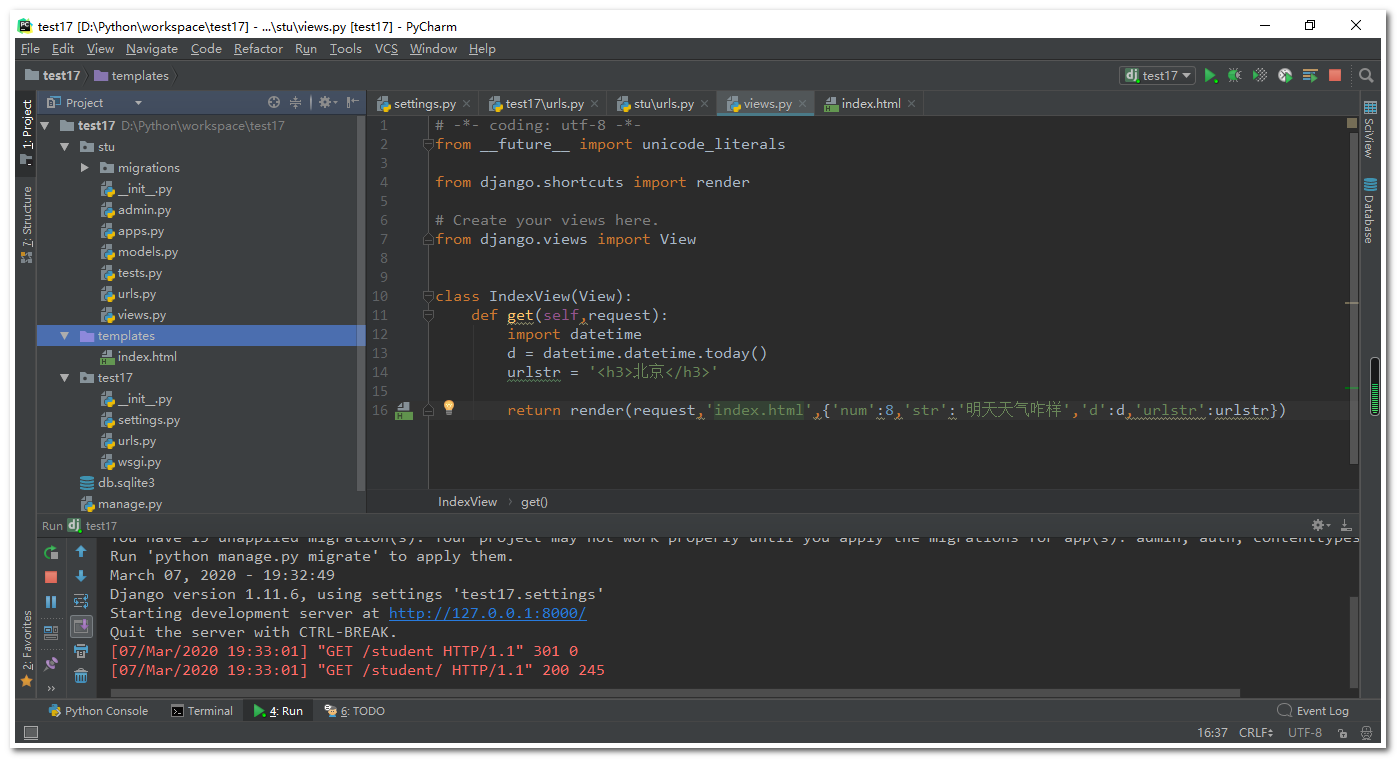
Task: Hide the Project tool window
Action: click(352, 102)
